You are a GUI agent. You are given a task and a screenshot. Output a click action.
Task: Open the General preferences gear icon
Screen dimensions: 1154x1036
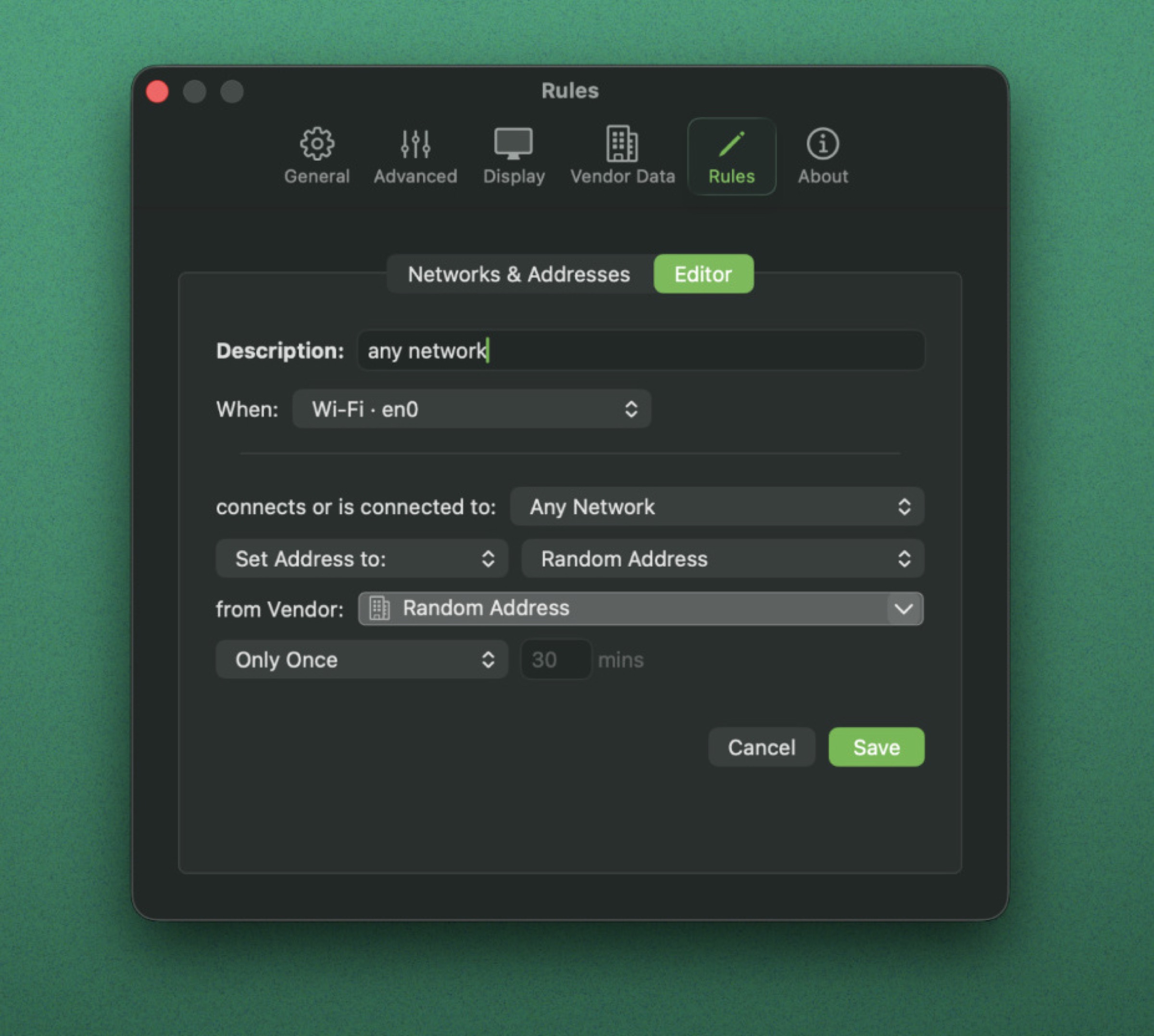click(x=316, y=156)
